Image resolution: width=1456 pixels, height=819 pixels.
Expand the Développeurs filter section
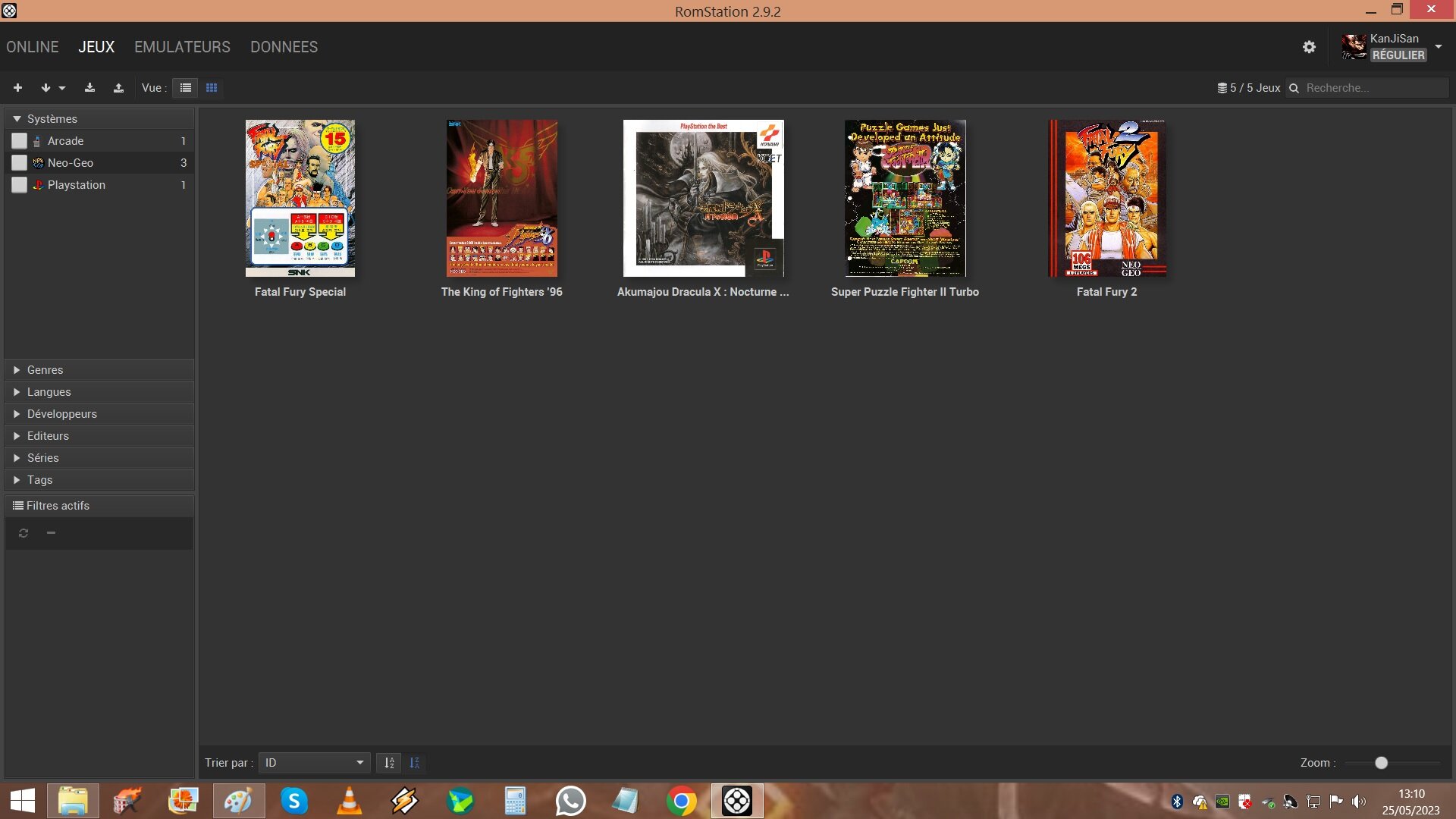(99, 414)
